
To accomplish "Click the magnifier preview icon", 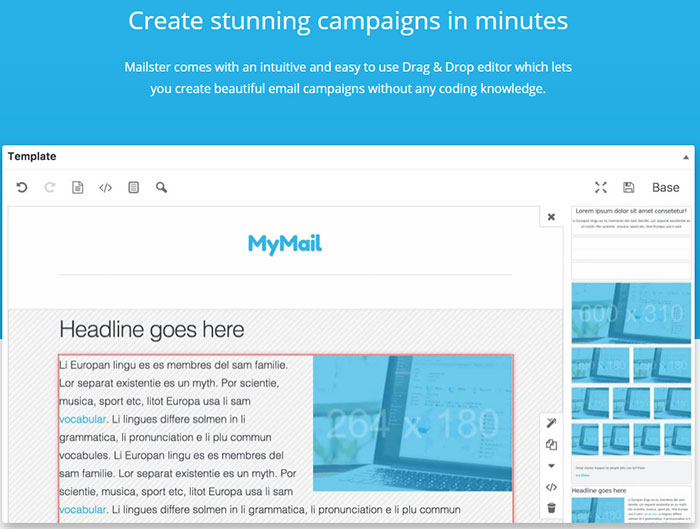I will (162, 187).
